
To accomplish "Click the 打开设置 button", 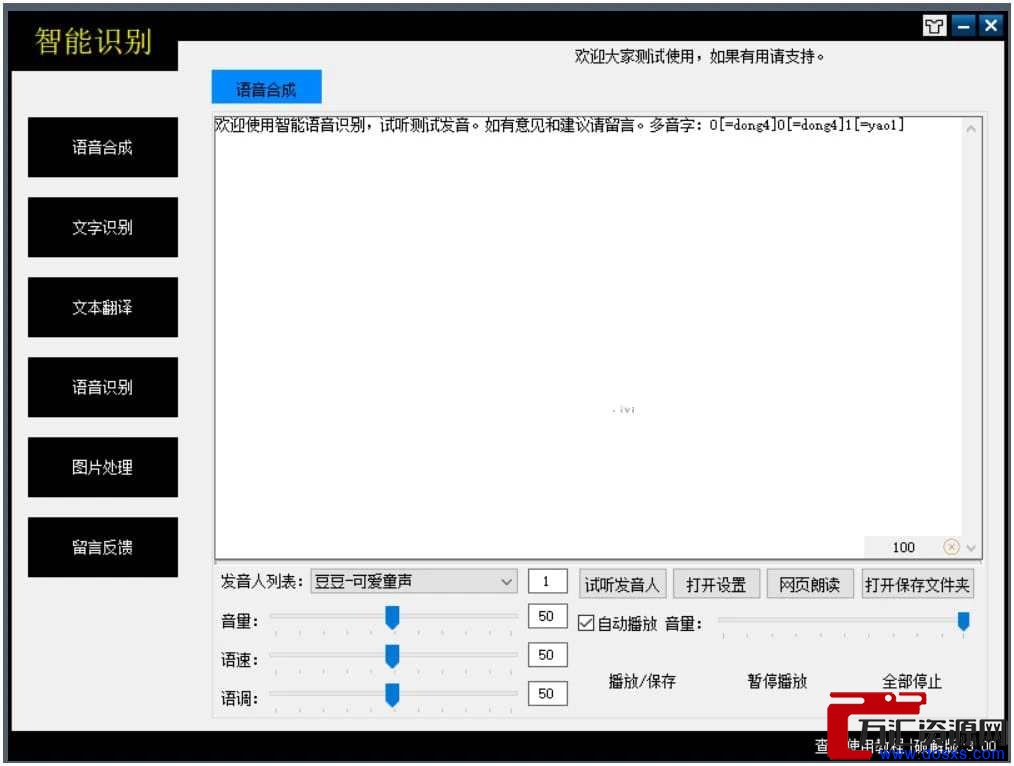I will coord(716,585).
